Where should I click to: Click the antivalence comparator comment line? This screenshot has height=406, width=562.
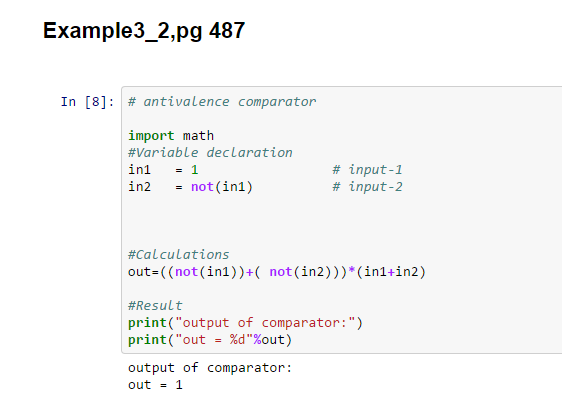click(222, 102)
